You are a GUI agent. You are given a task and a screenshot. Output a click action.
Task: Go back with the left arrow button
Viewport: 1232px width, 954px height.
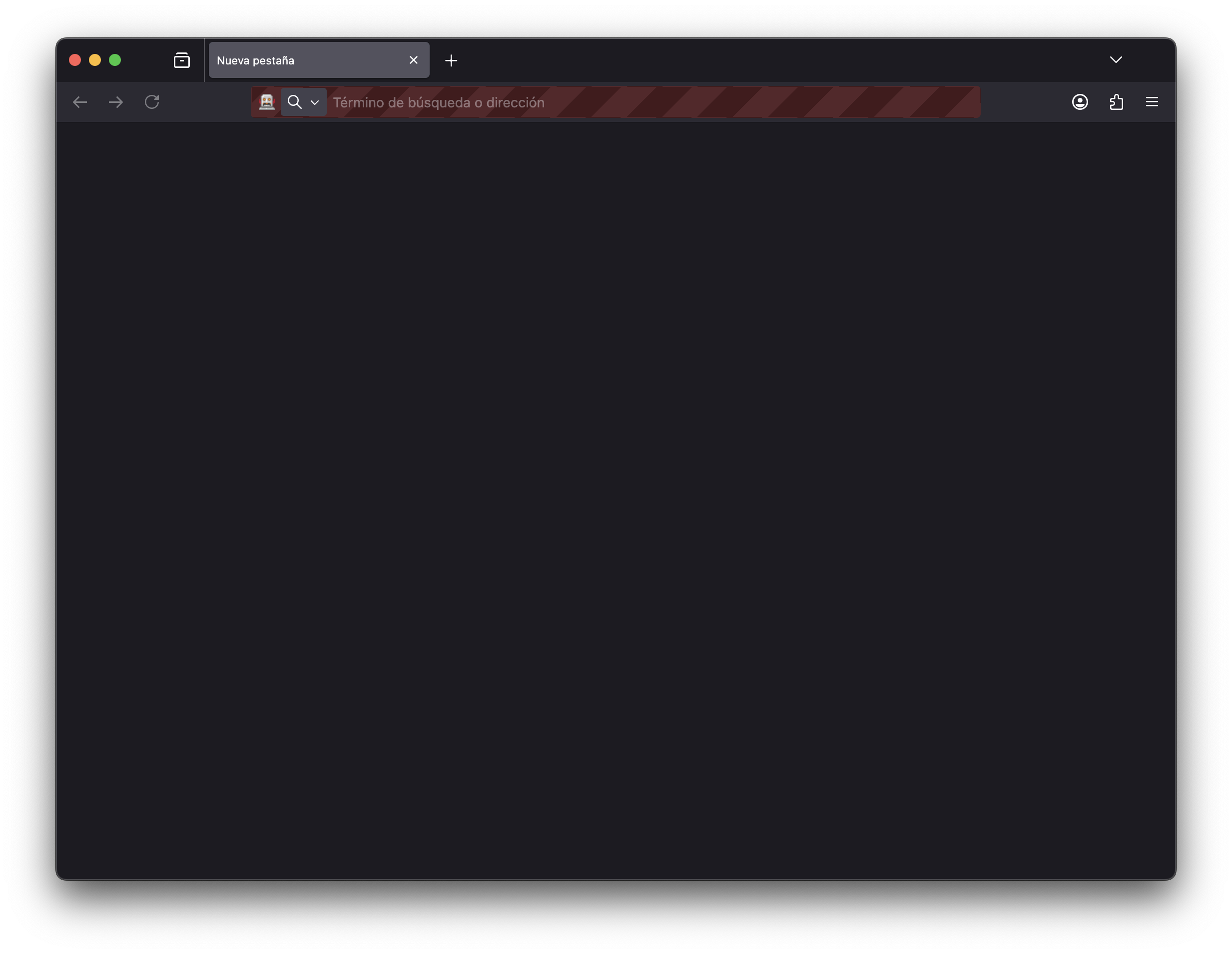80,102
